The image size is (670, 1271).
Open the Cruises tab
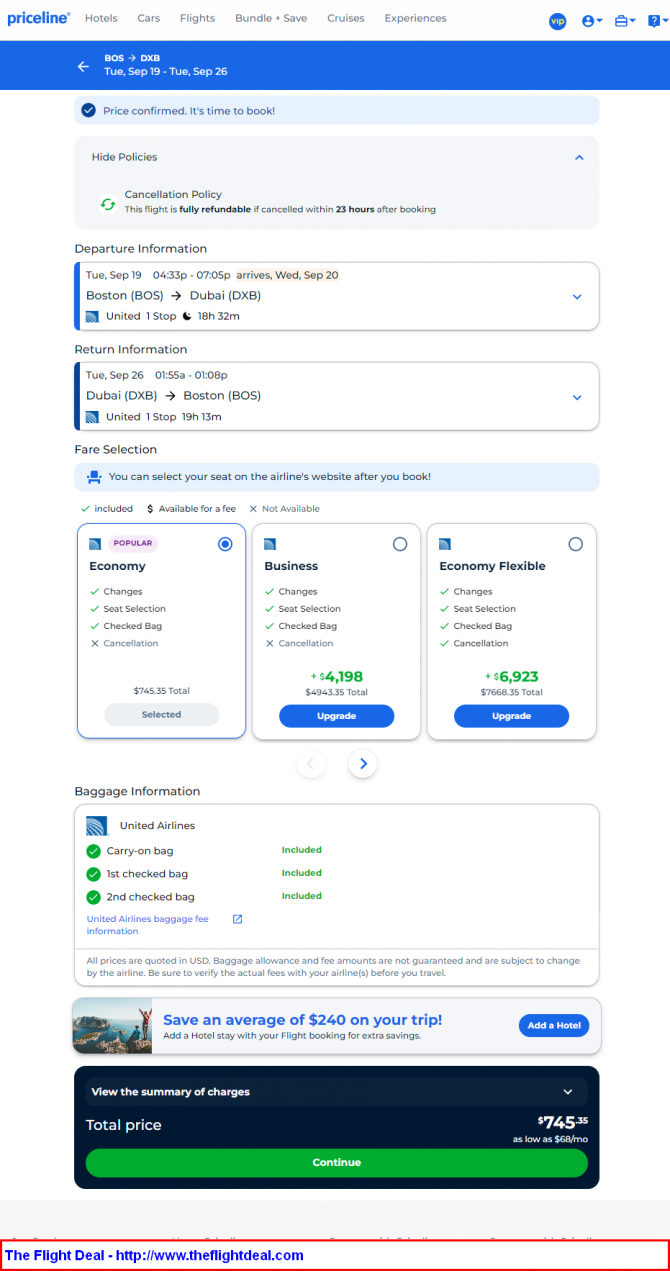[x=346, y=18]
